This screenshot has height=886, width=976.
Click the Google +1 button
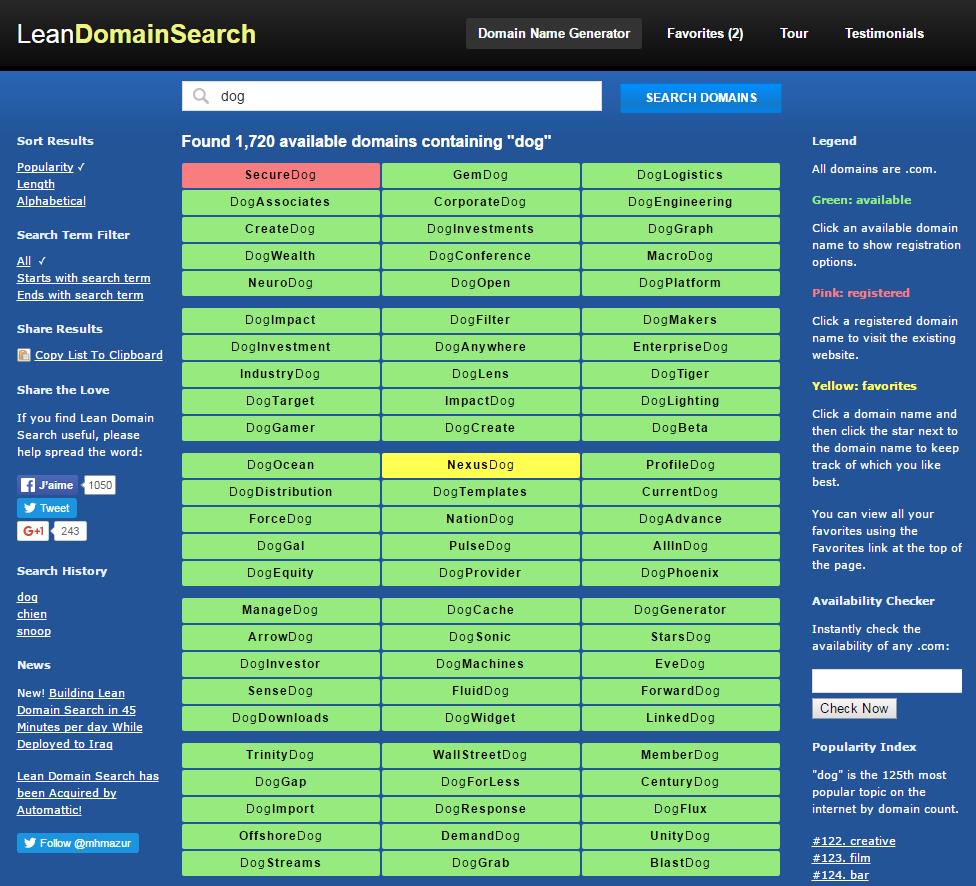click(x=33, y=531)
